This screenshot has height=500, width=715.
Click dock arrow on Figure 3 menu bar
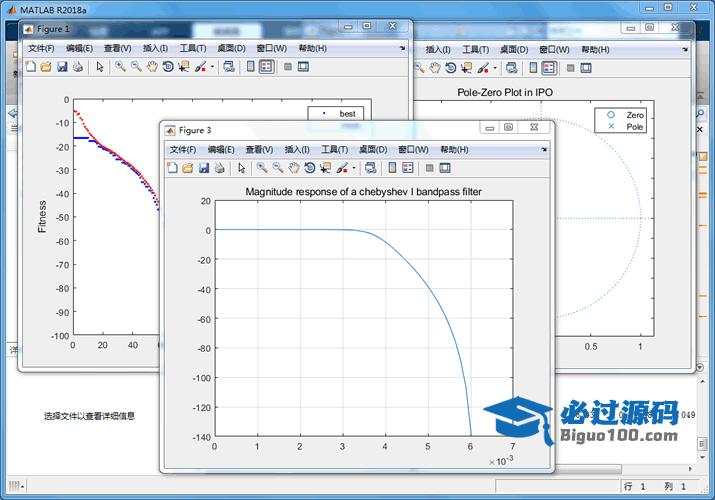[x=544, y=149]
